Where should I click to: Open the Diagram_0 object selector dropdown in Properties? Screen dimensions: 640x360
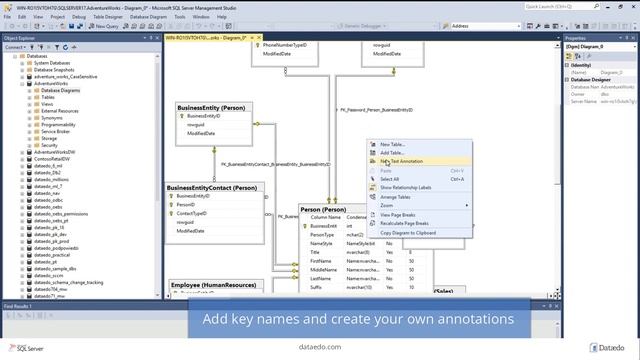(635, 47)
